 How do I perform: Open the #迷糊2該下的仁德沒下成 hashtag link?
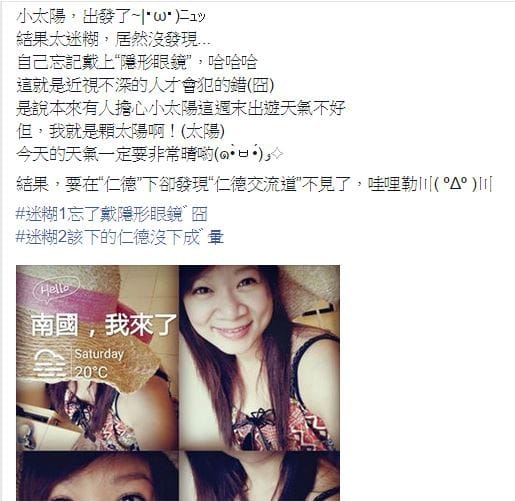tap(109, 237)
